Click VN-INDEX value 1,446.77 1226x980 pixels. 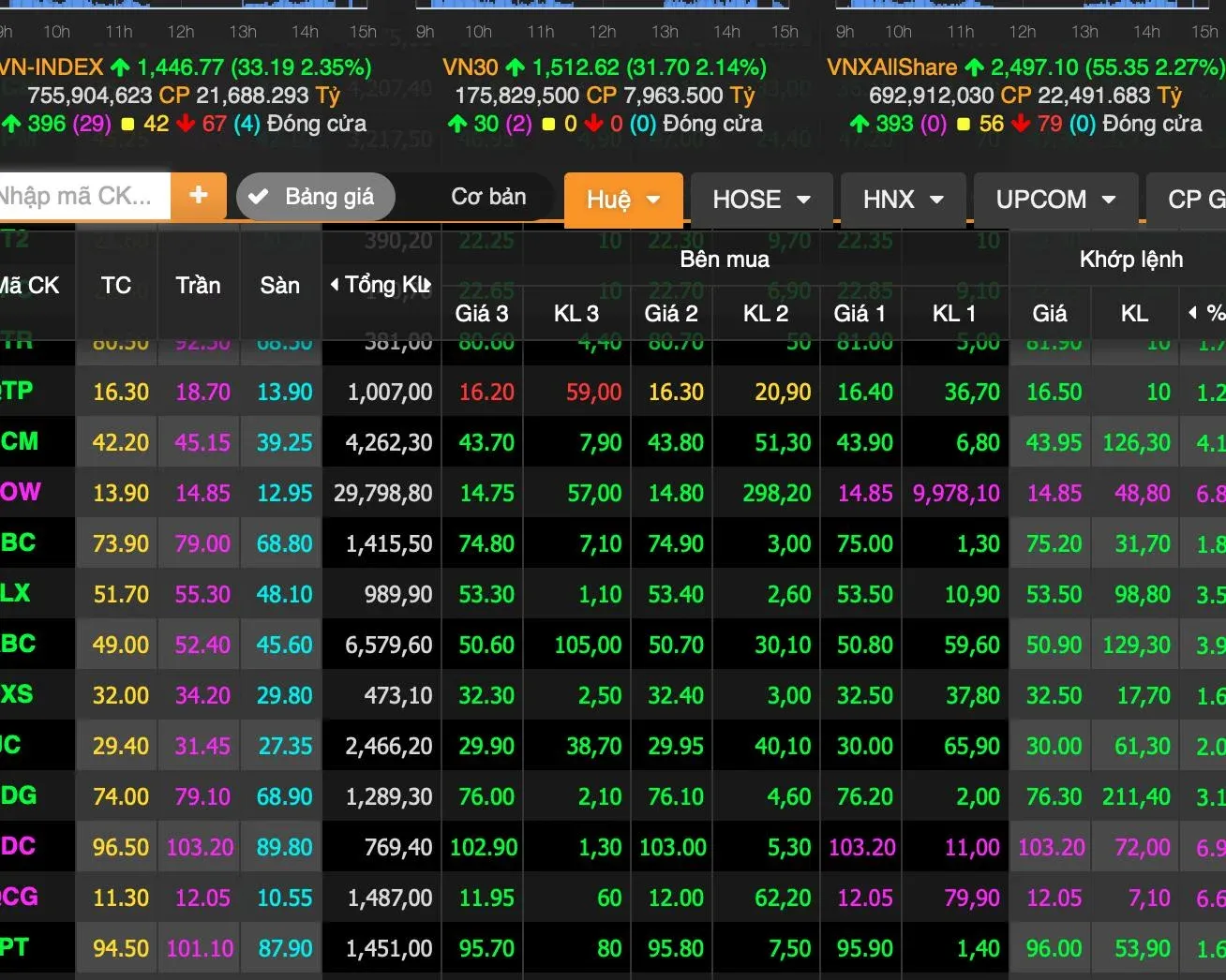180,67
